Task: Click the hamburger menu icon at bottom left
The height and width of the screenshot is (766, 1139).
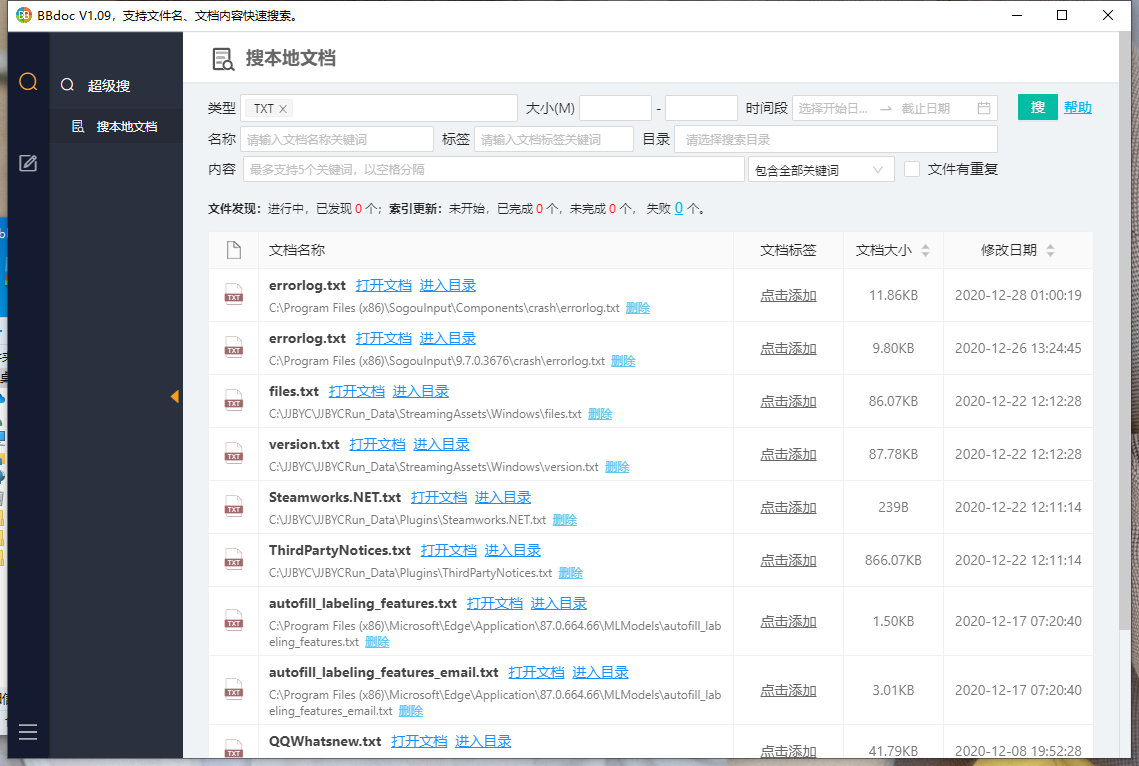Action: pos(28,732)
